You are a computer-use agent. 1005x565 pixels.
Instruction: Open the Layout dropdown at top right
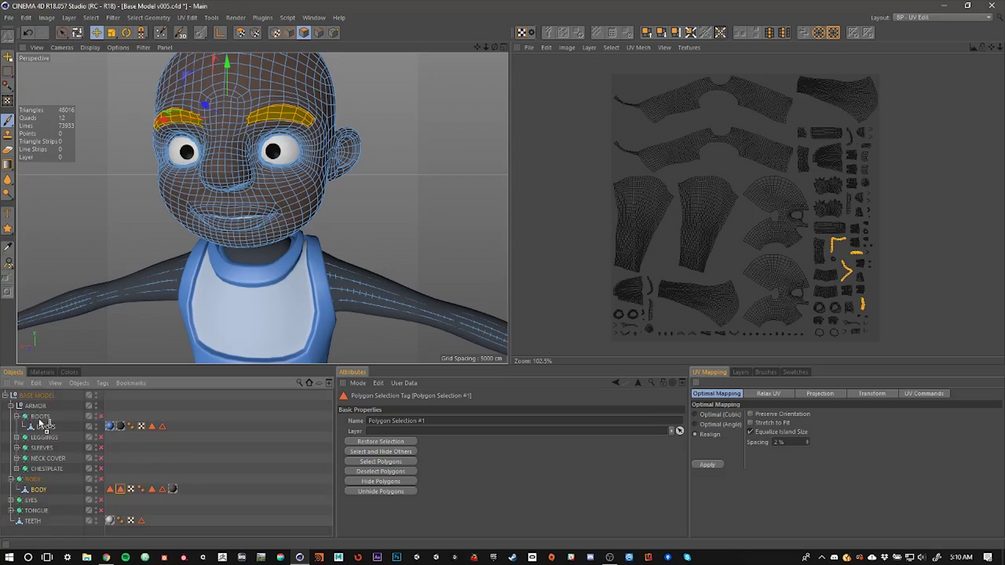pos(942,17)
